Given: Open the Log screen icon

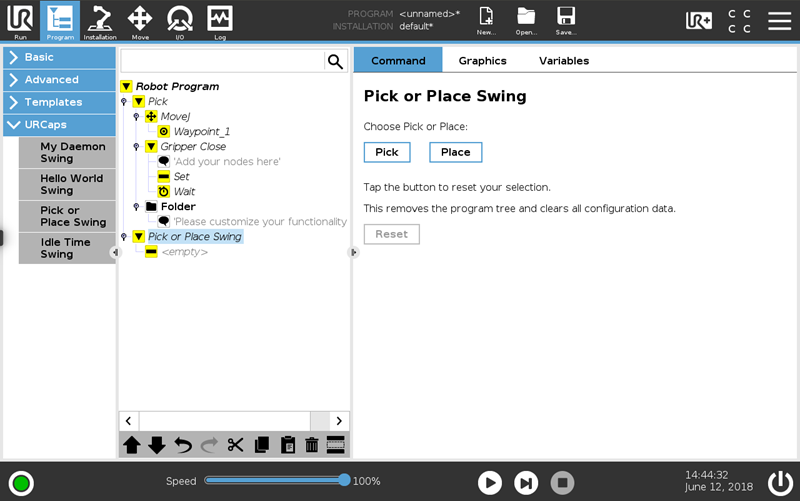Looking at the screenshot, I should 220,21.
